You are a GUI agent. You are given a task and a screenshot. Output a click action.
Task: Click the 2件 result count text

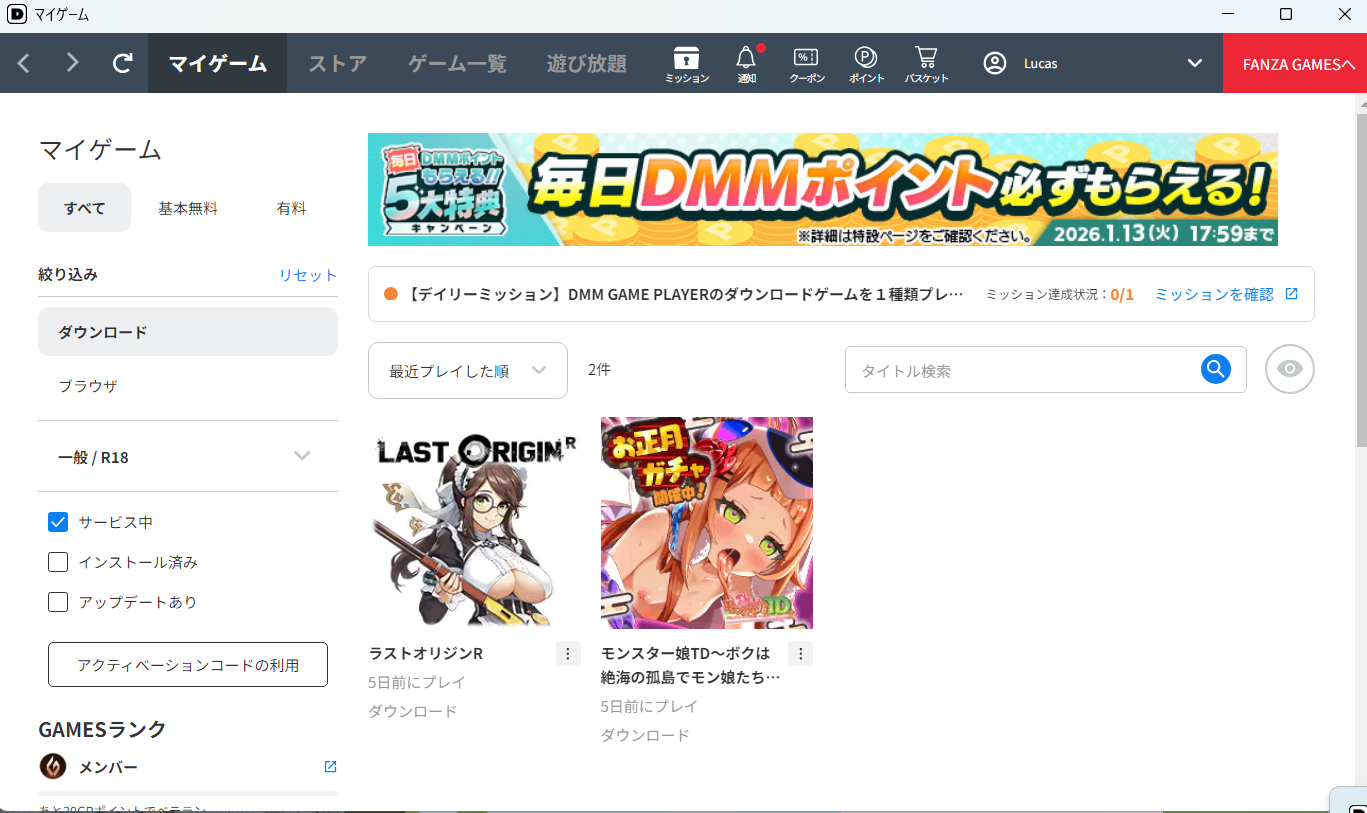pos(599,369)
